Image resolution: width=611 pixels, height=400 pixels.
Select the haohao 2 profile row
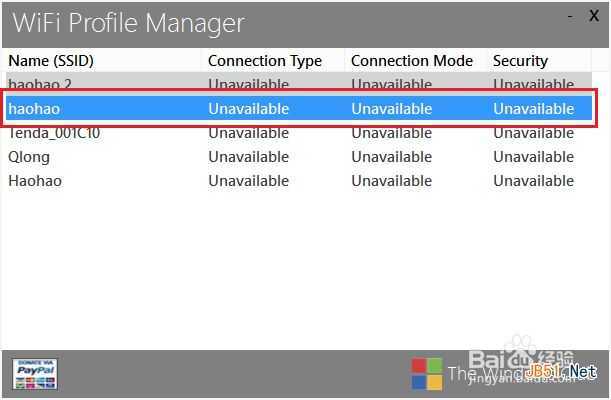coord(40,84)
